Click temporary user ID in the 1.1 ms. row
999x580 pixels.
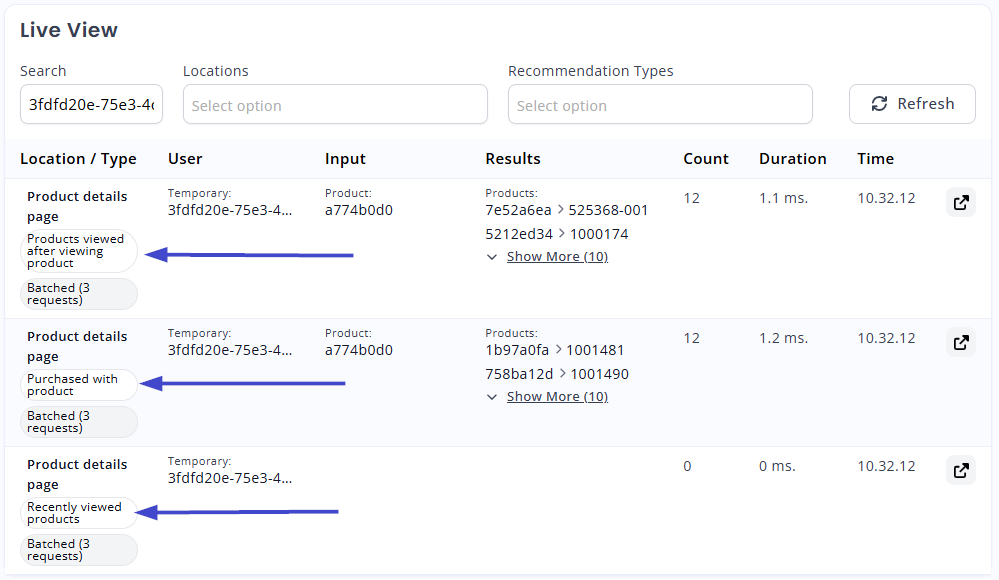coord(230,210)
